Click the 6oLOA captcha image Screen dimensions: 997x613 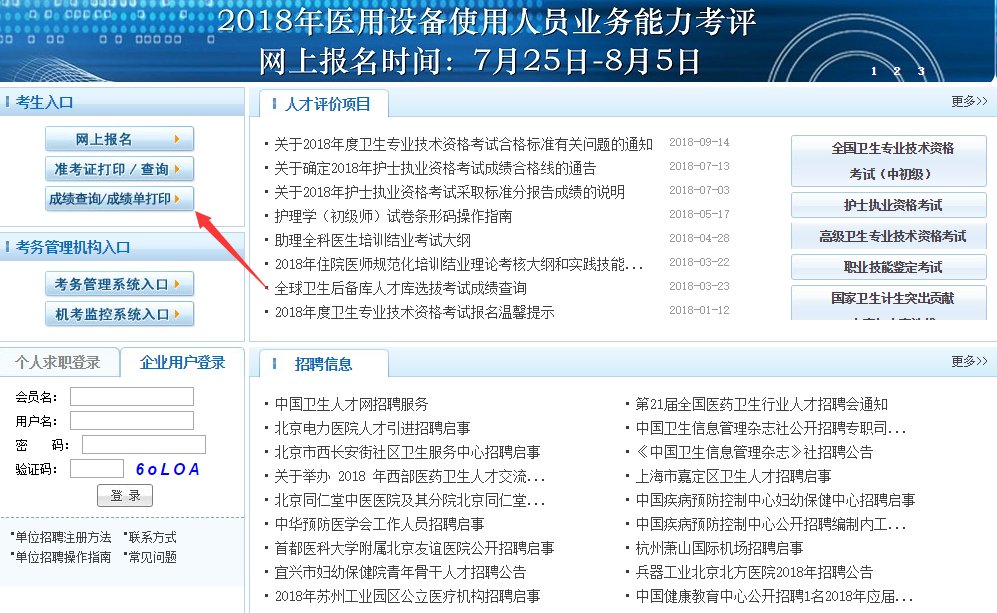coord(167,469)
